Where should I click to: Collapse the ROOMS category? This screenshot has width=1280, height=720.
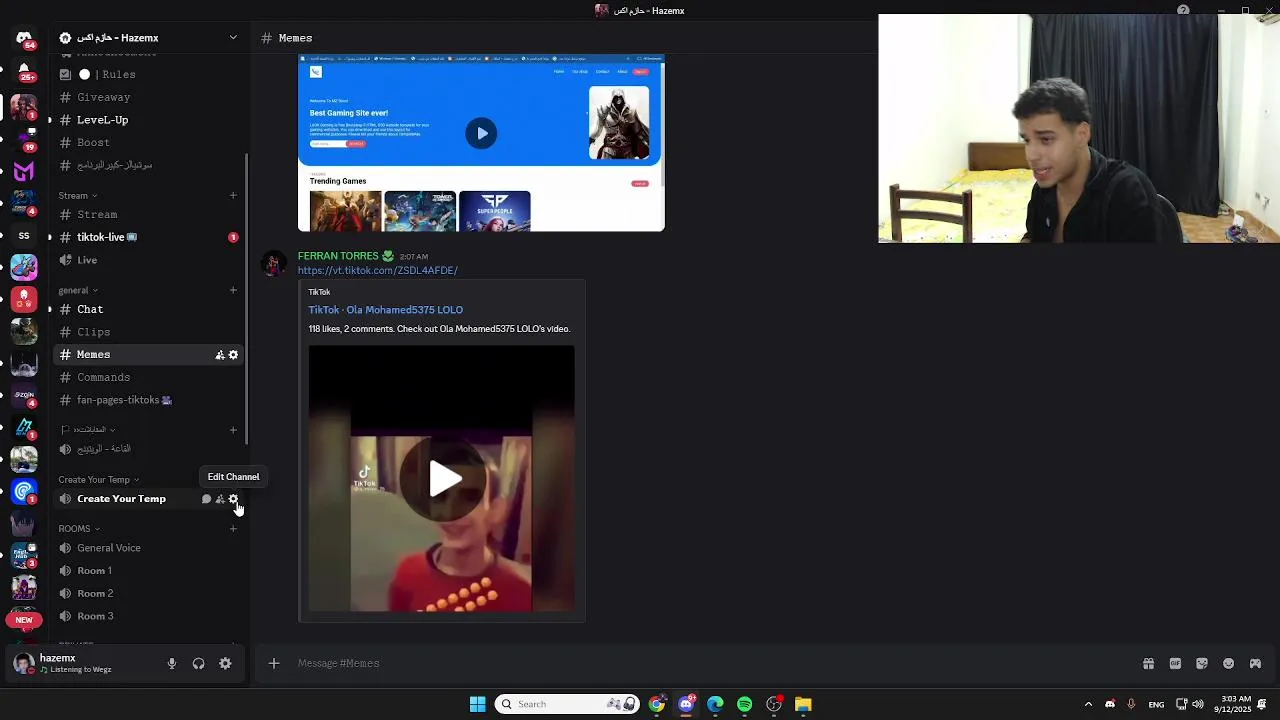[79, 528]
